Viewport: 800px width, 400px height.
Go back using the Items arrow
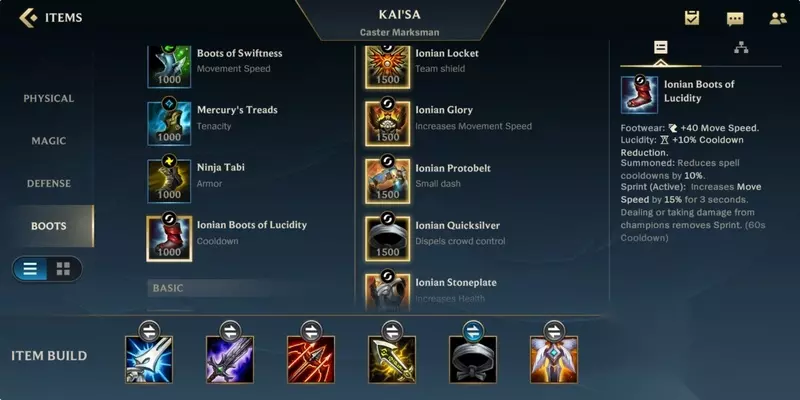pos(29,18)
